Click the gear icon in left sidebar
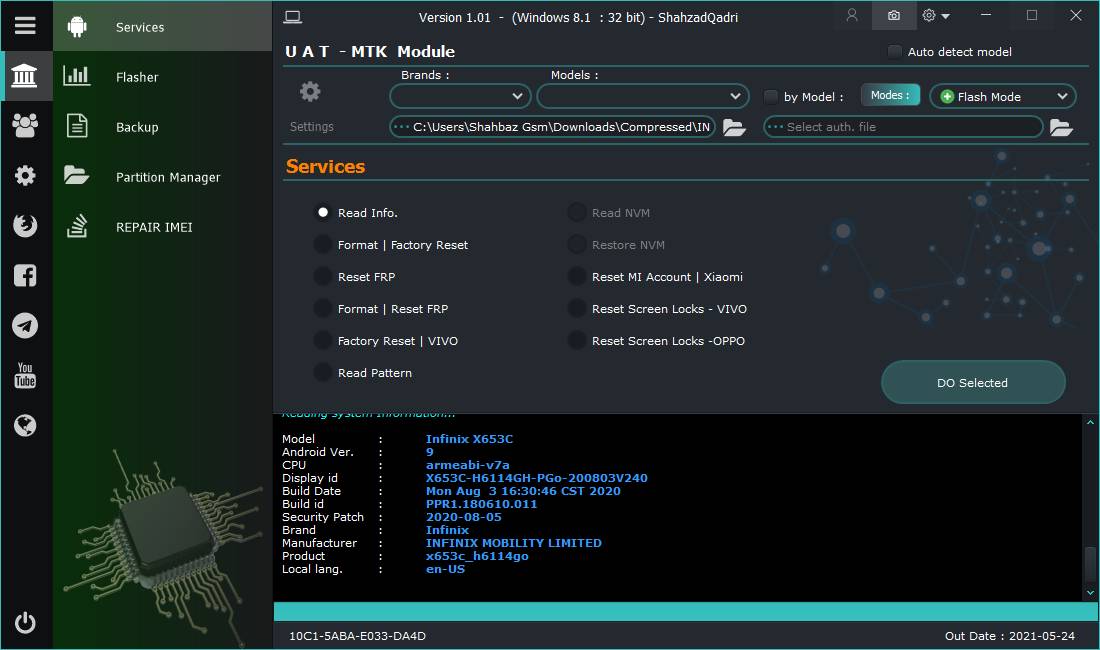Viewport: 1100px width, 650px height. click(x=25, y=175)
